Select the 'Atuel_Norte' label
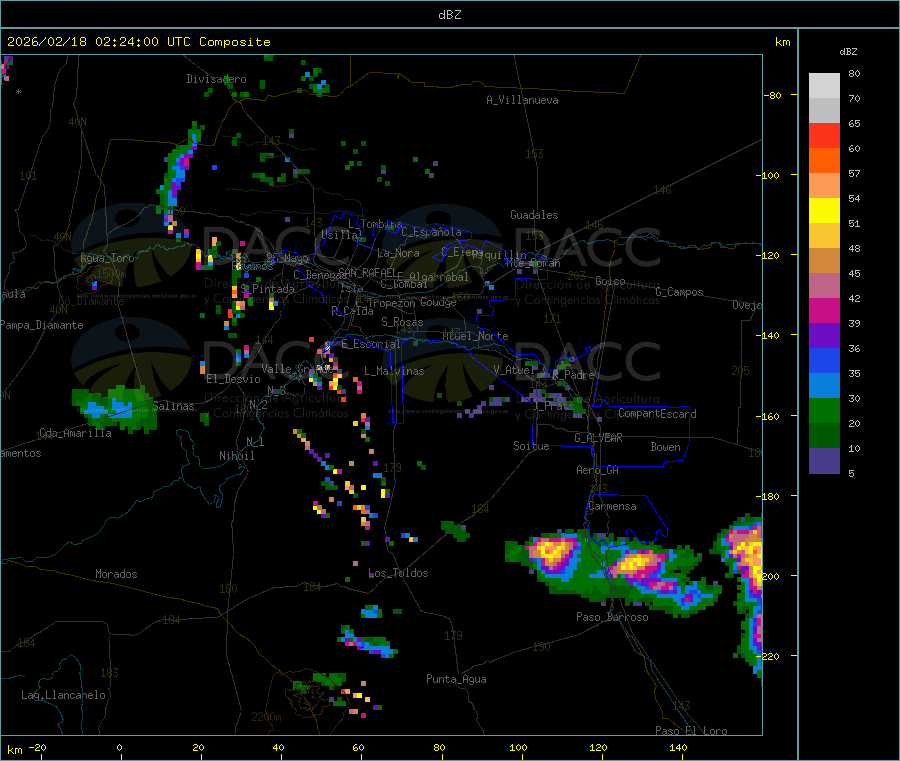Viewport: 900px width, 761px height. pos(475,336)
